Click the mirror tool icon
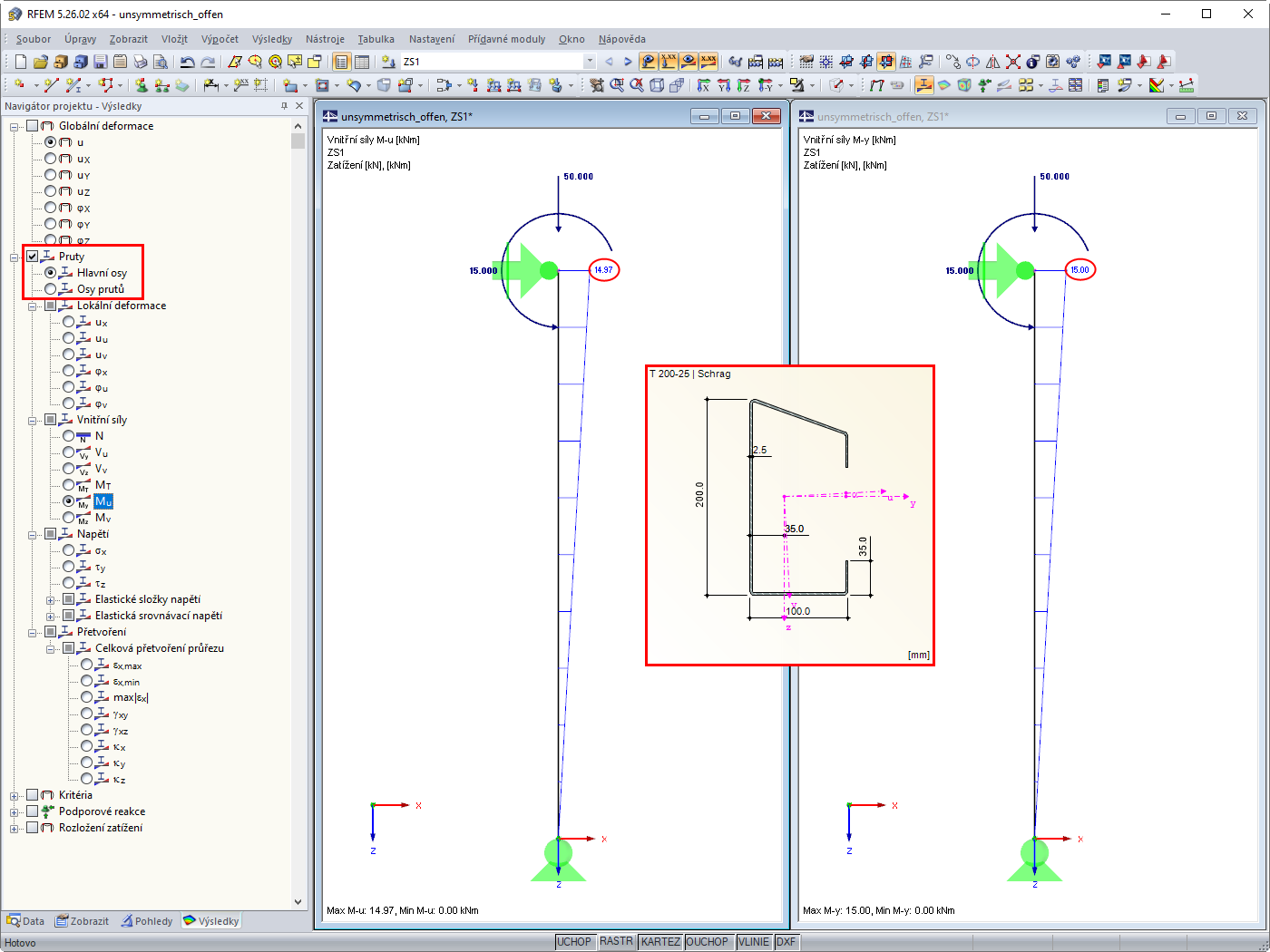This screenshot has width=1270, height=952. 993,62
